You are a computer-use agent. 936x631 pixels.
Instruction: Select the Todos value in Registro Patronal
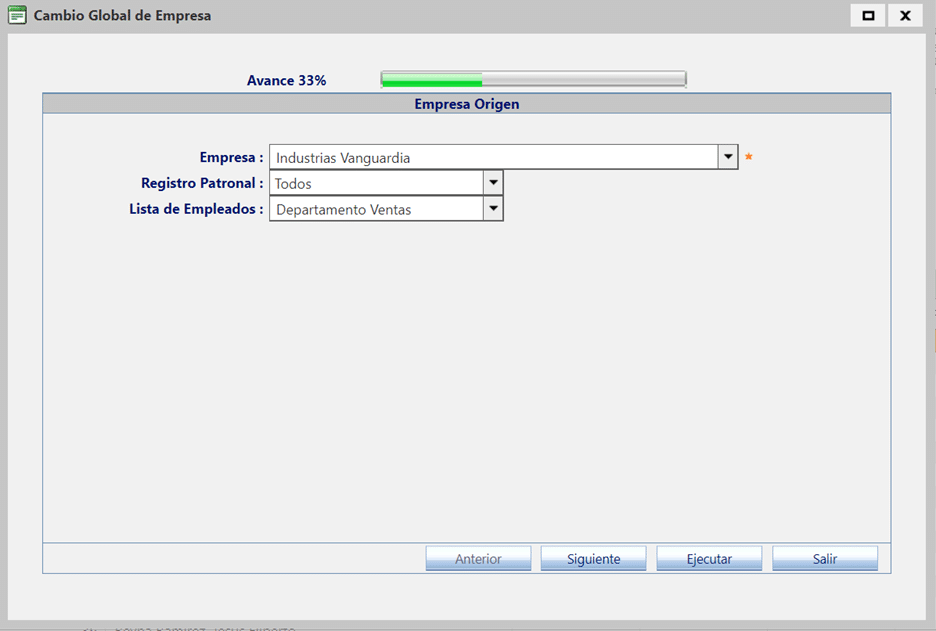tap(293, 184)
